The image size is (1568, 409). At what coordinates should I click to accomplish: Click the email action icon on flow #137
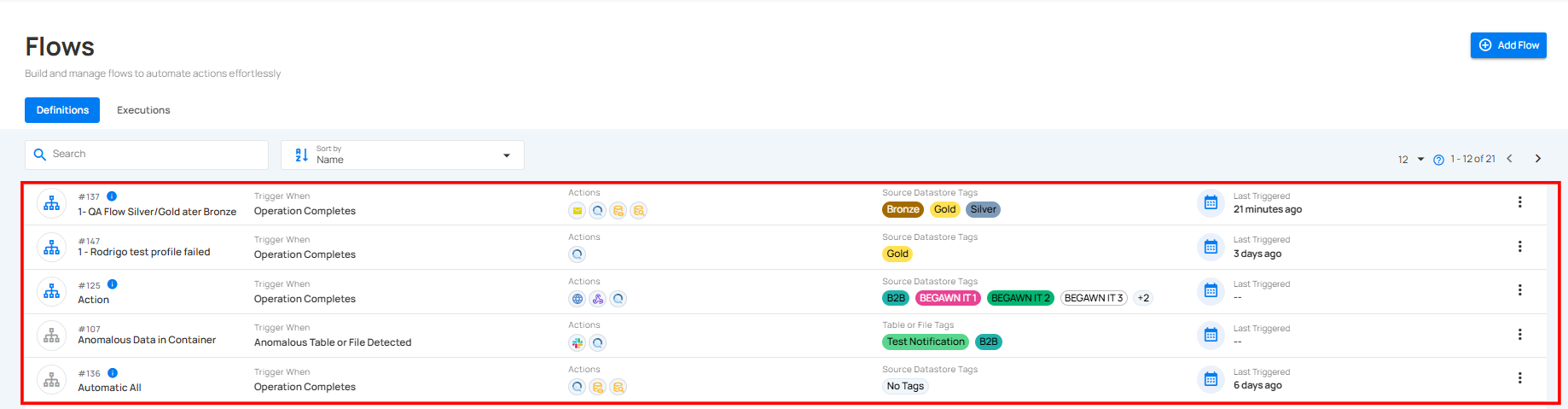(578, 211)
